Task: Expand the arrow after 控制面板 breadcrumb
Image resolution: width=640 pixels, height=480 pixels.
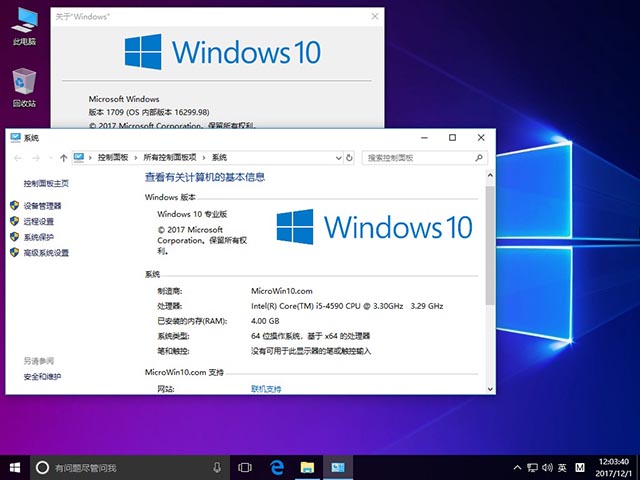Action: (x=136, y=158)
